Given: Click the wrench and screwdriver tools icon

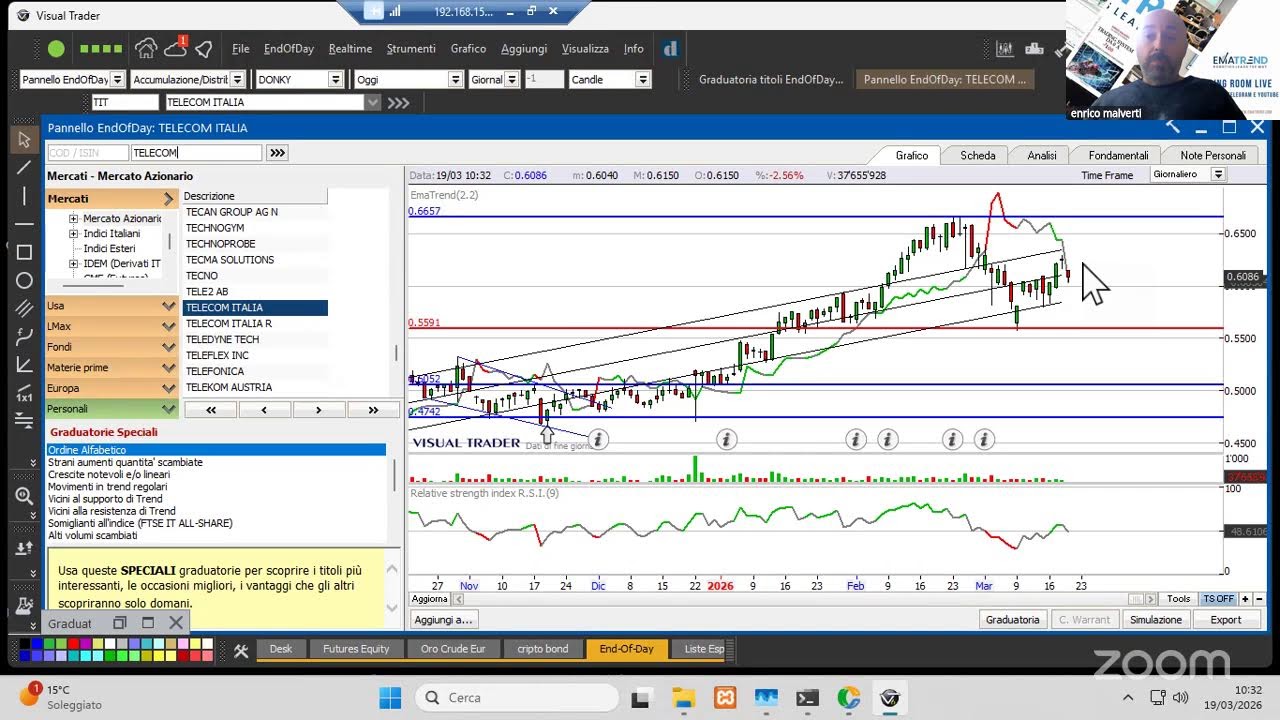Looking at the screenshot, I should 240,650.
